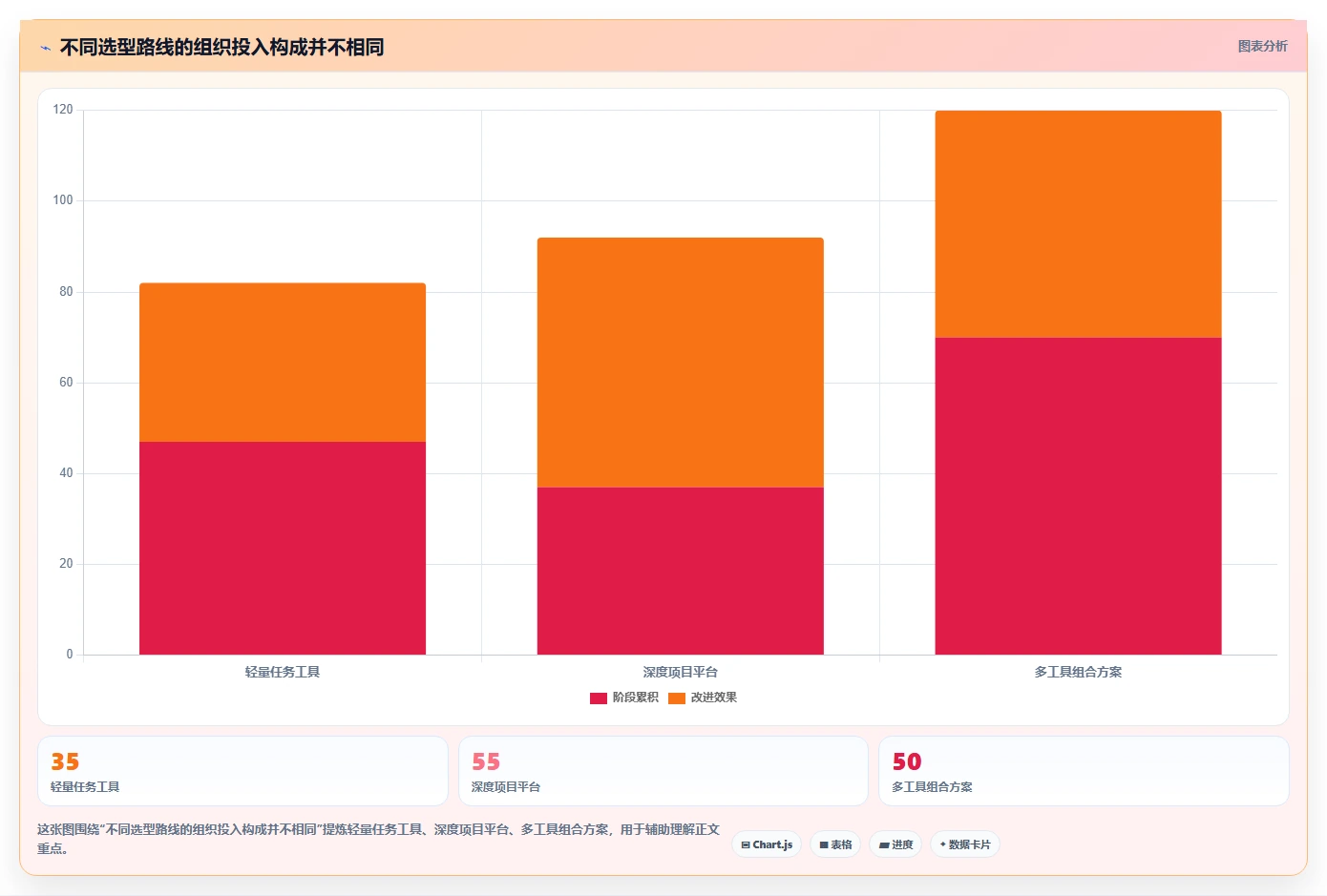Screen dimensions: 1327x896
Task: Click the red 阶段累积 bar for 深度项目平台
Action: tap(681, 571)
